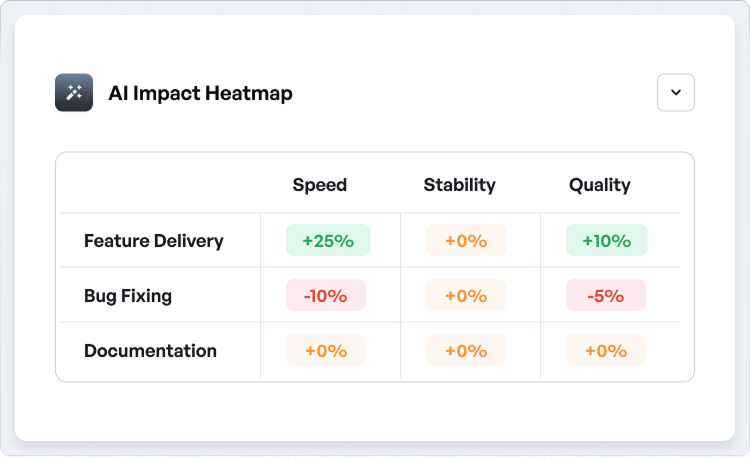Select the Quality column header
The width and height of the screenshot is (750, 460).
[x=600, y=185]
